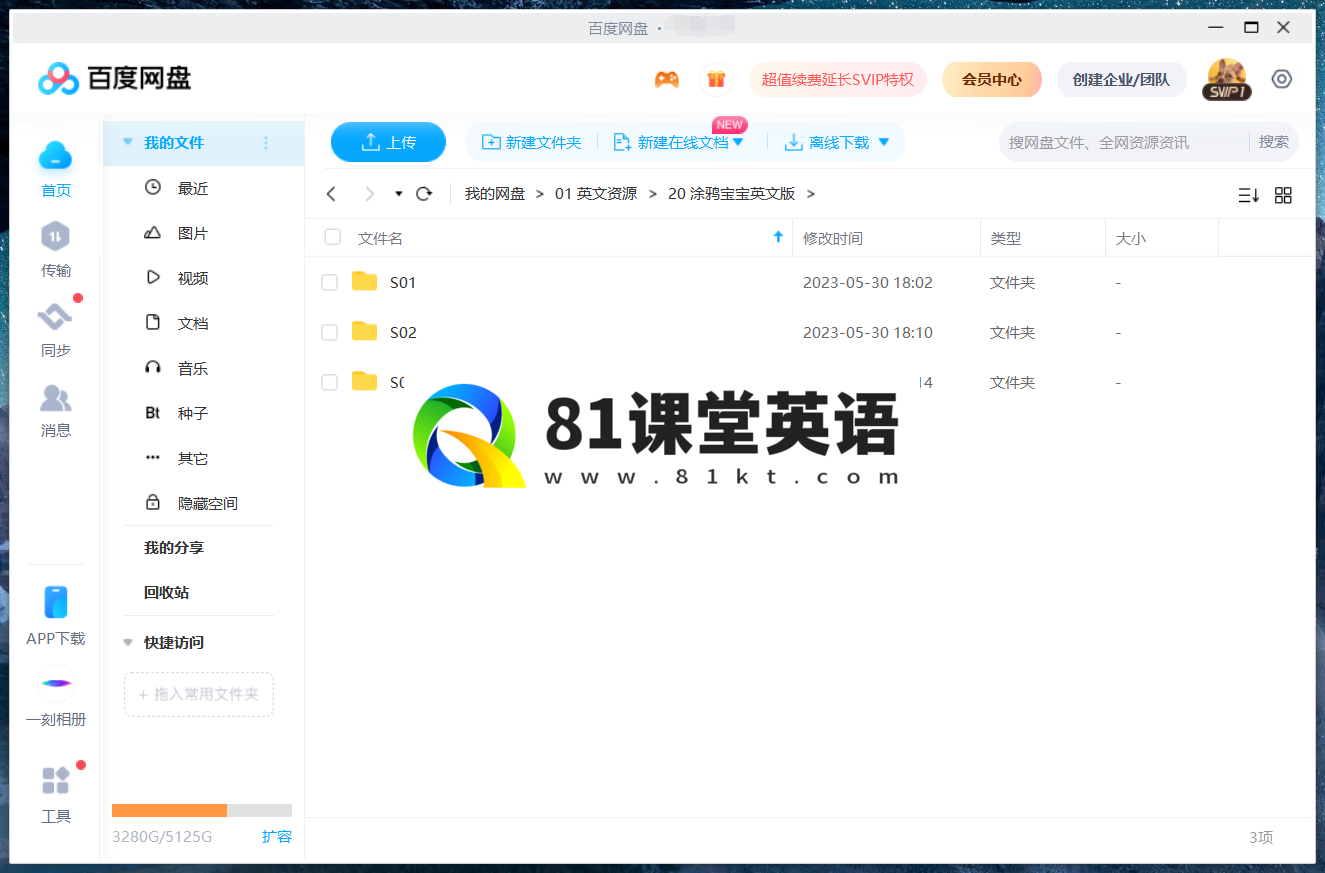The image size is (1325, 873).
Task: Sort by 类型 column header
Action: [1006, 238]
